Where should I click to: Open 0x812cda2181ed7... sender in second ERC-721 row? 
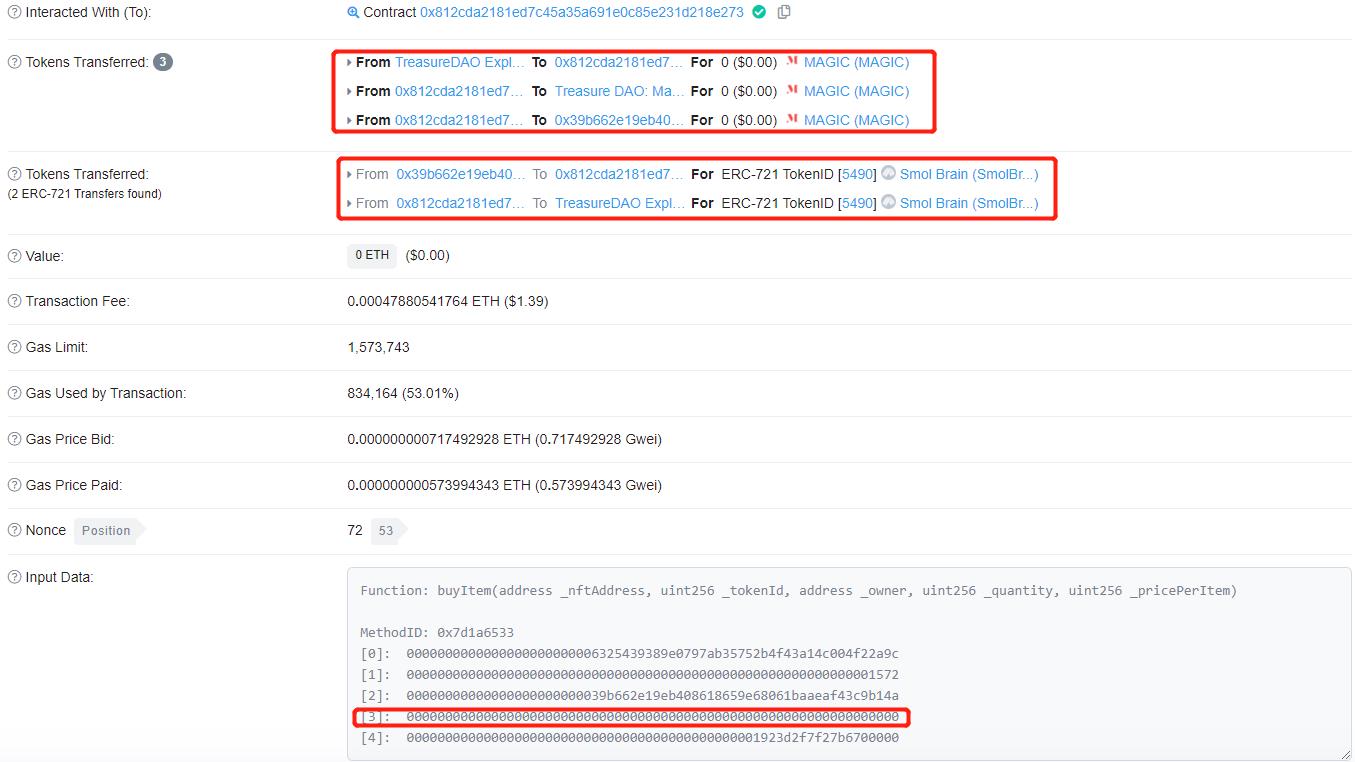coord(460,203)
